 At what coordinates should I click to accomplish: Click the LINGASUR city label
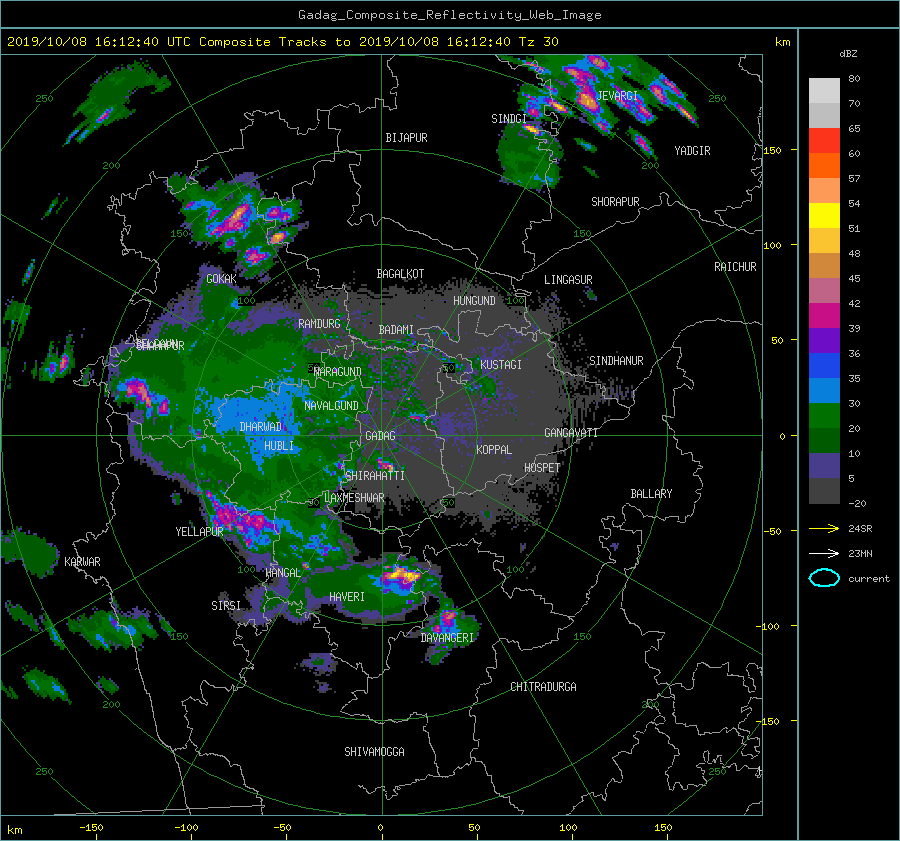(x=568, y=280)
